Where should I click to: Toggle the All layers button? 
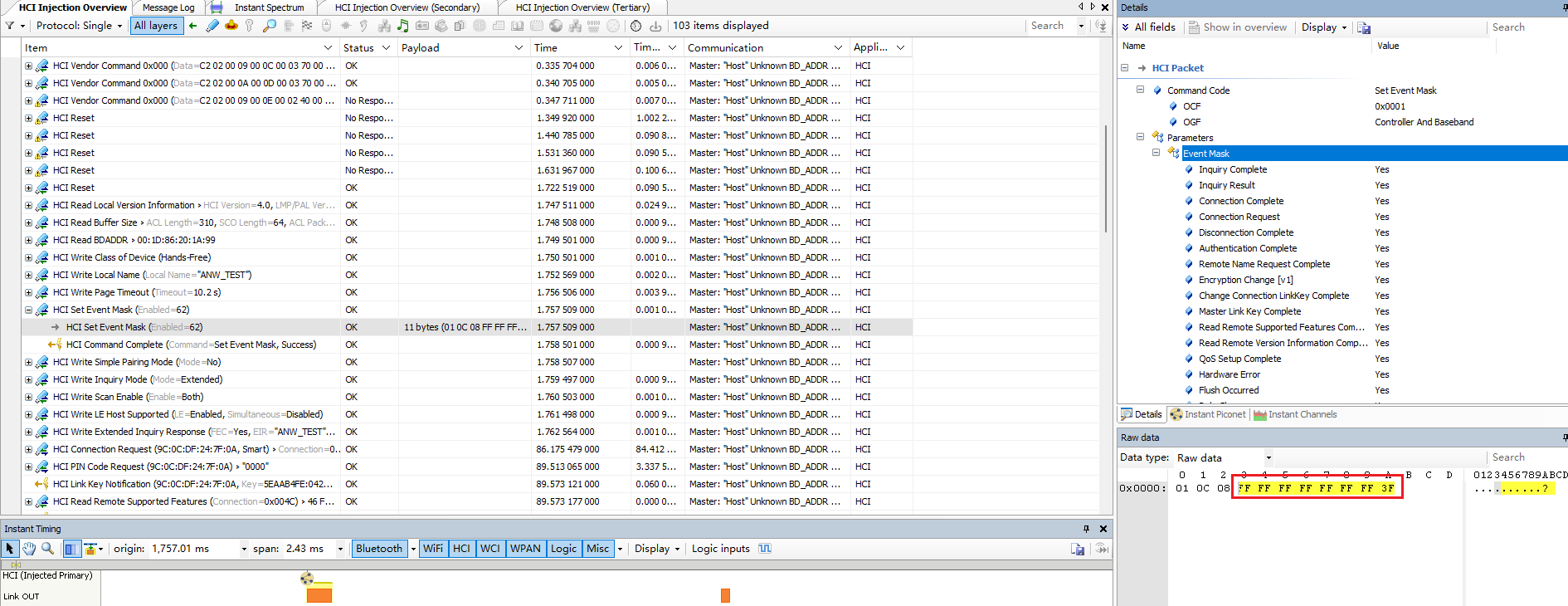point(156,26)
